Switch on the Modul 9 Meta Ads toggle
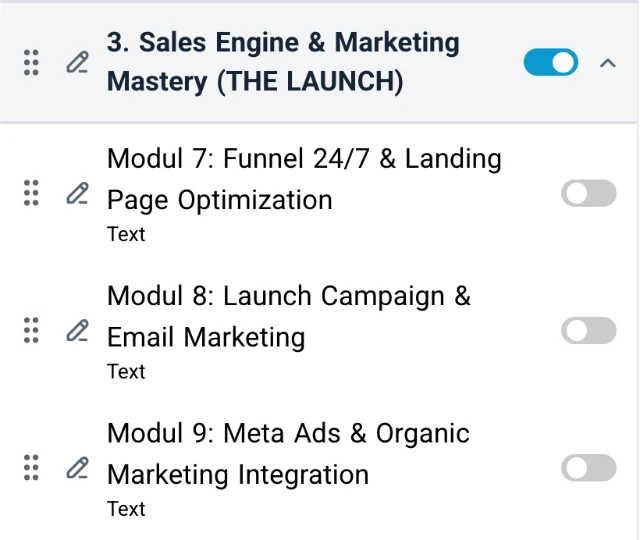Screen dimensions: 640x540 point(588,467)
